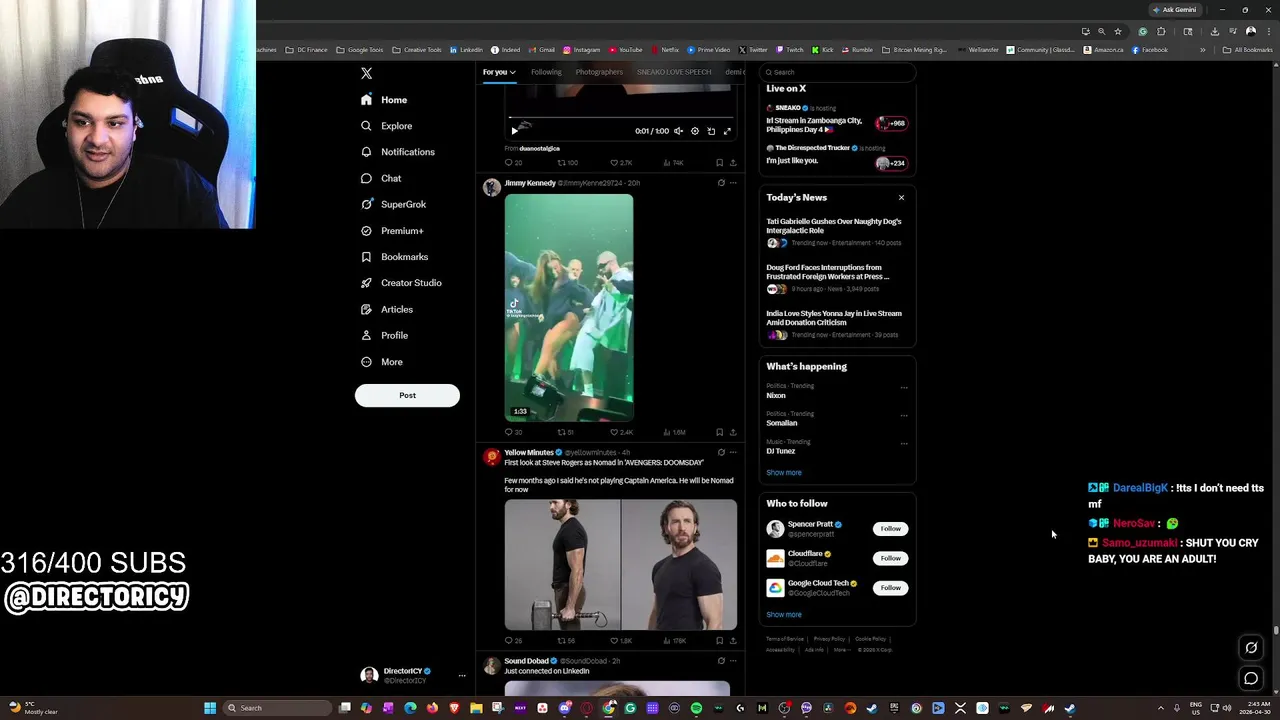The height and width of the screenshot is (720, 1280).
Task: Open options for Somalian trend
Action: click(x=904, y=415)
